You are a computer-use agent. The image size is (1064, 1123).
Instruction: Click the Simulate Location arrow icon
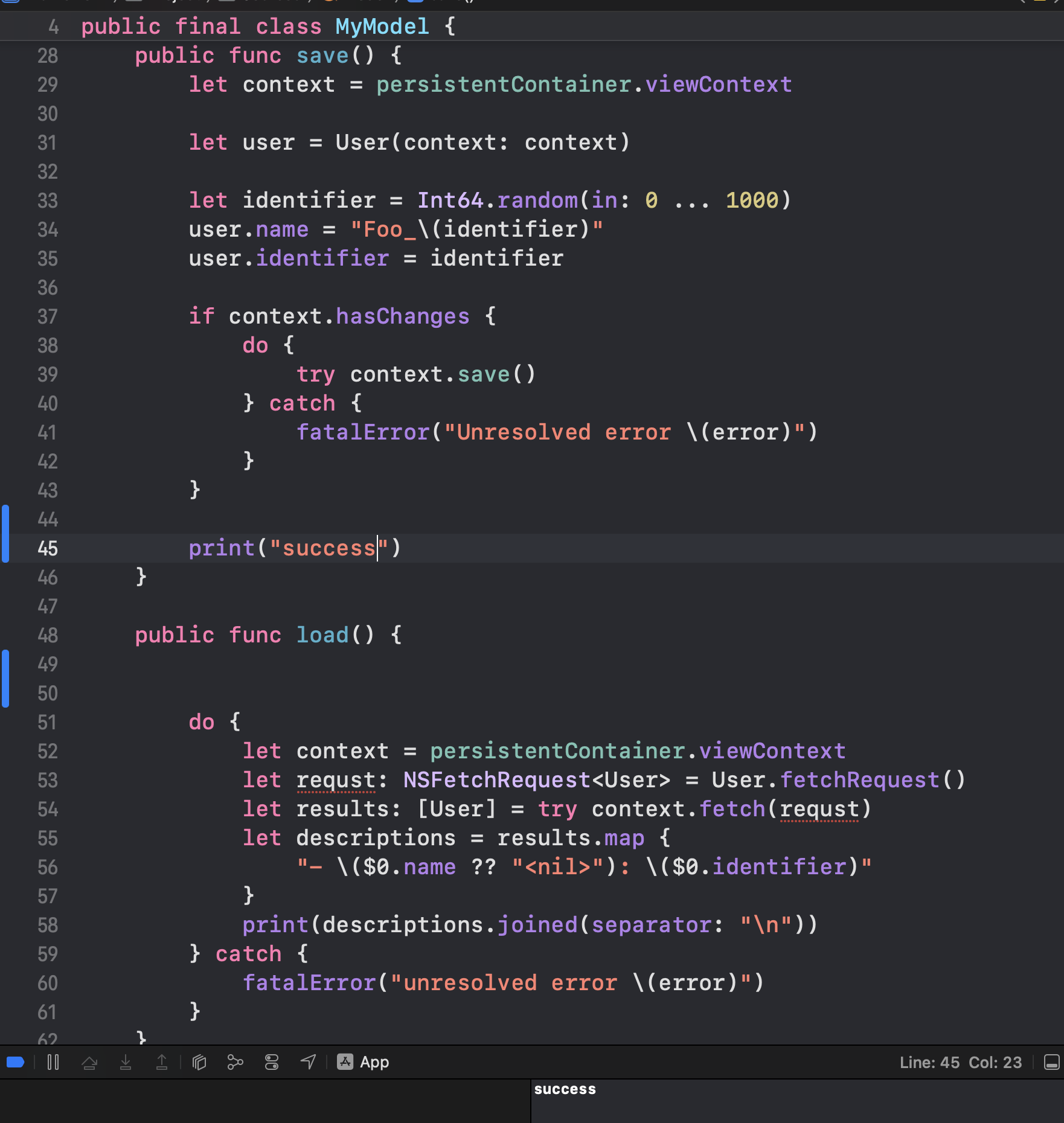tap(309, 1062)
